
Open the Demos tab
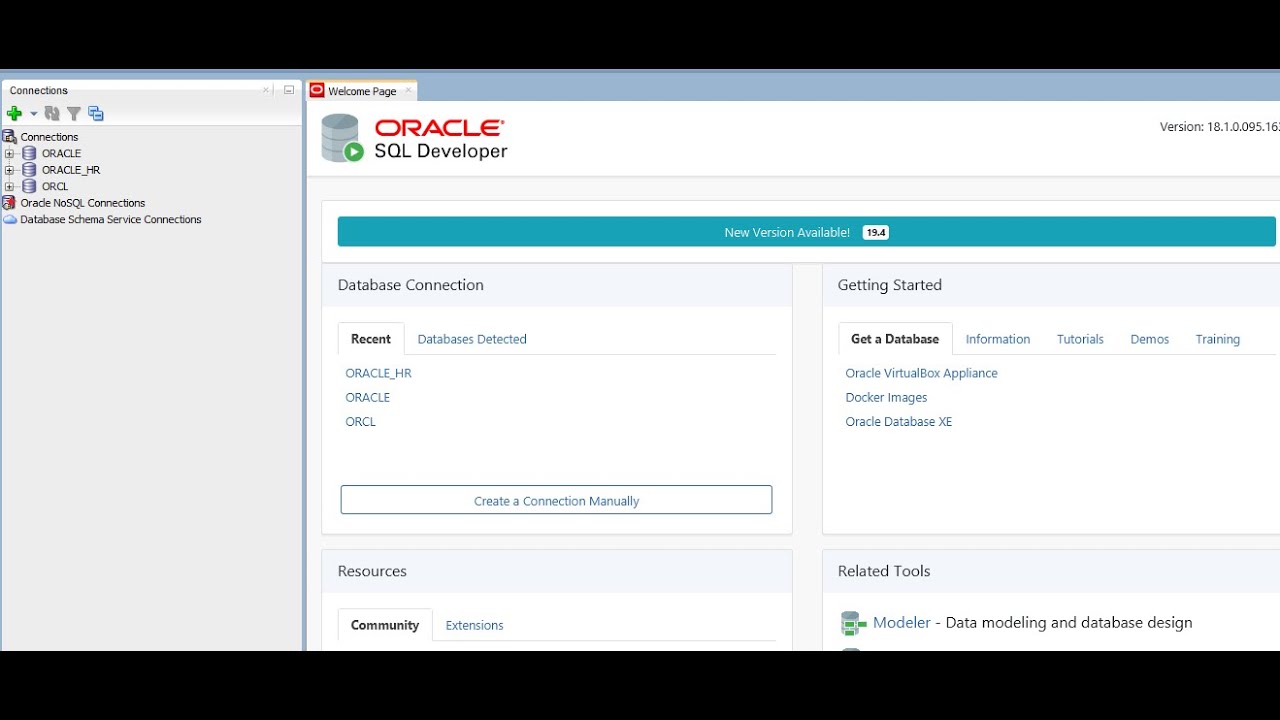[x=1150, y=339]
